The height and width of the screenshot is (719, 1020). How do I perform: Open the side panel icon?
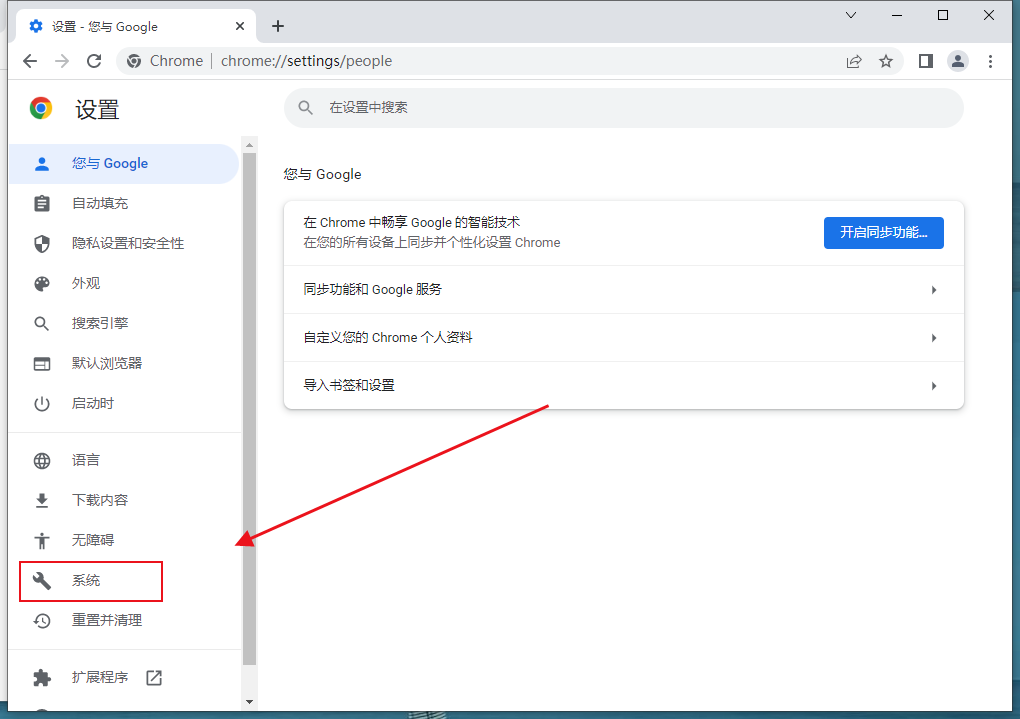click(x=926, y=61)
